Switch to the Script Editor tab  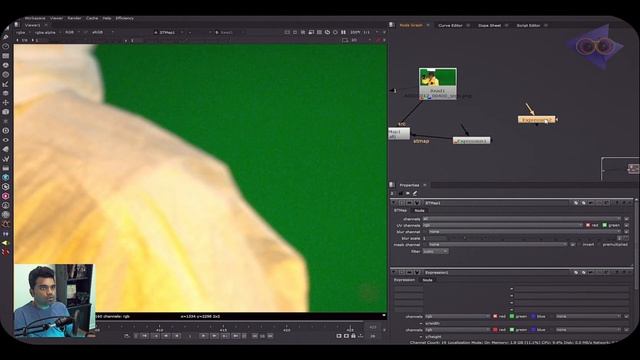pos(528,25)
